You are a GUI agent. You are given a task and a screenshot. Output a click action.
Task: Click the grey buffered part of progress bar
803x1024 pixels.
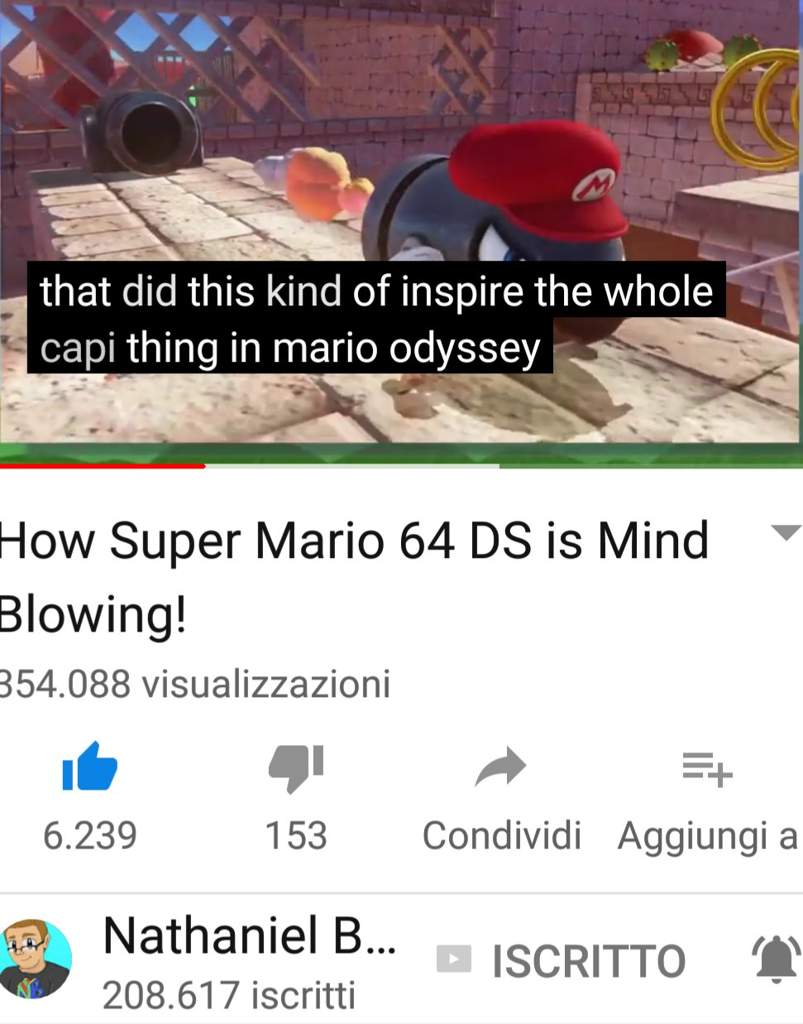[353, 466]
